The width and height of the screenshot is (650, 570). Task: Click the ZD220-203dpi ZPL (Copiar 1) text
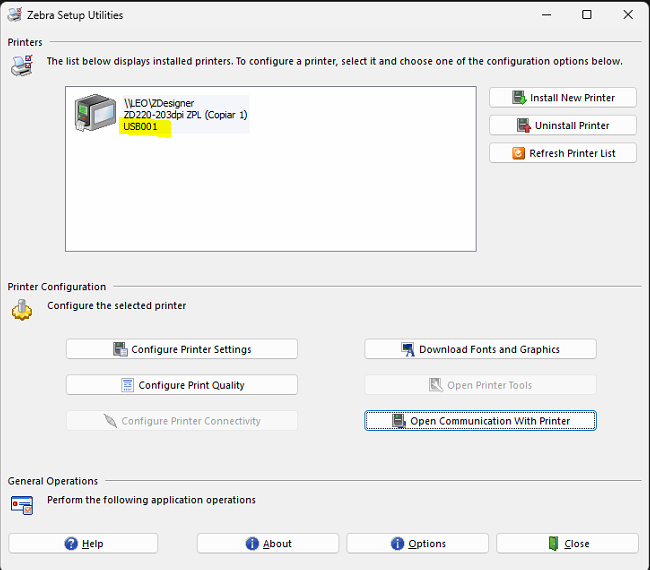pos(185,115)
